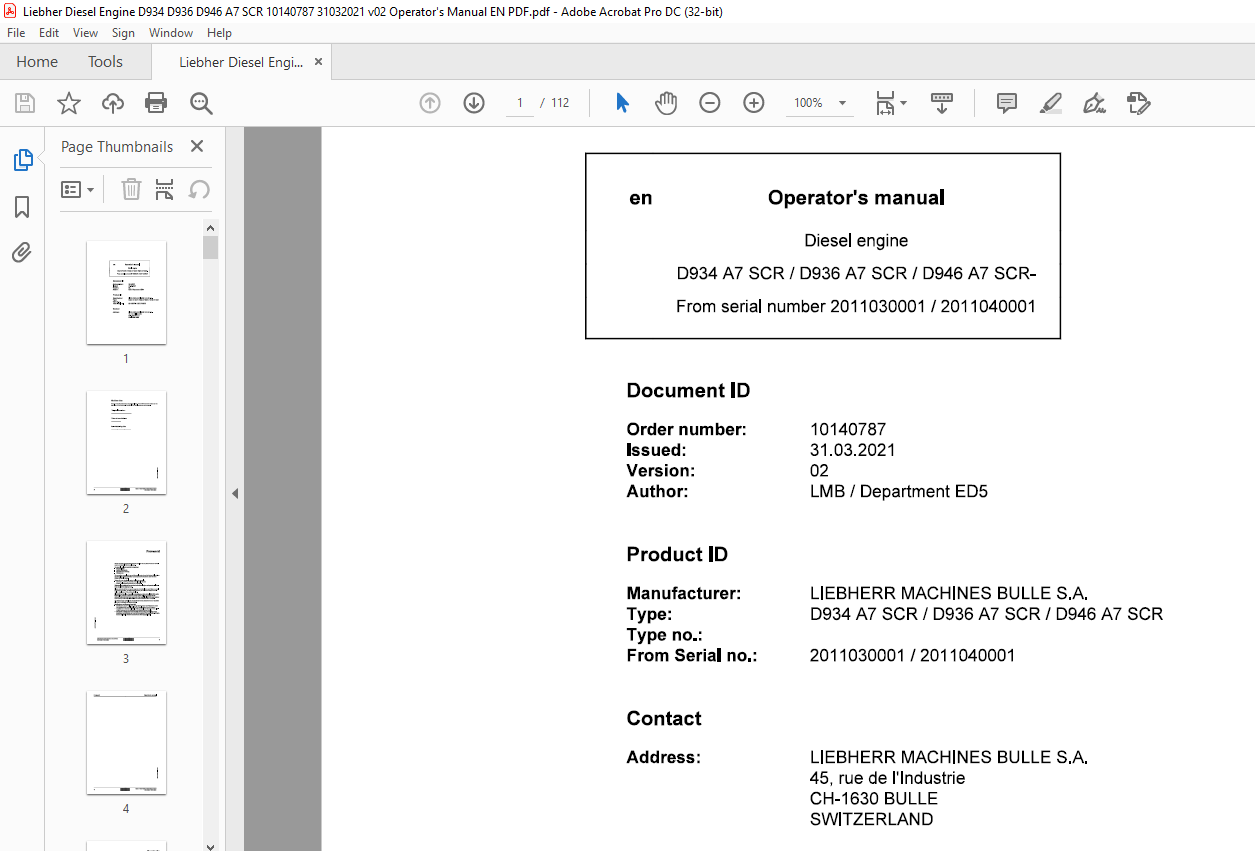
Task: Open the fit page options icon
Action: pos(889,103)
